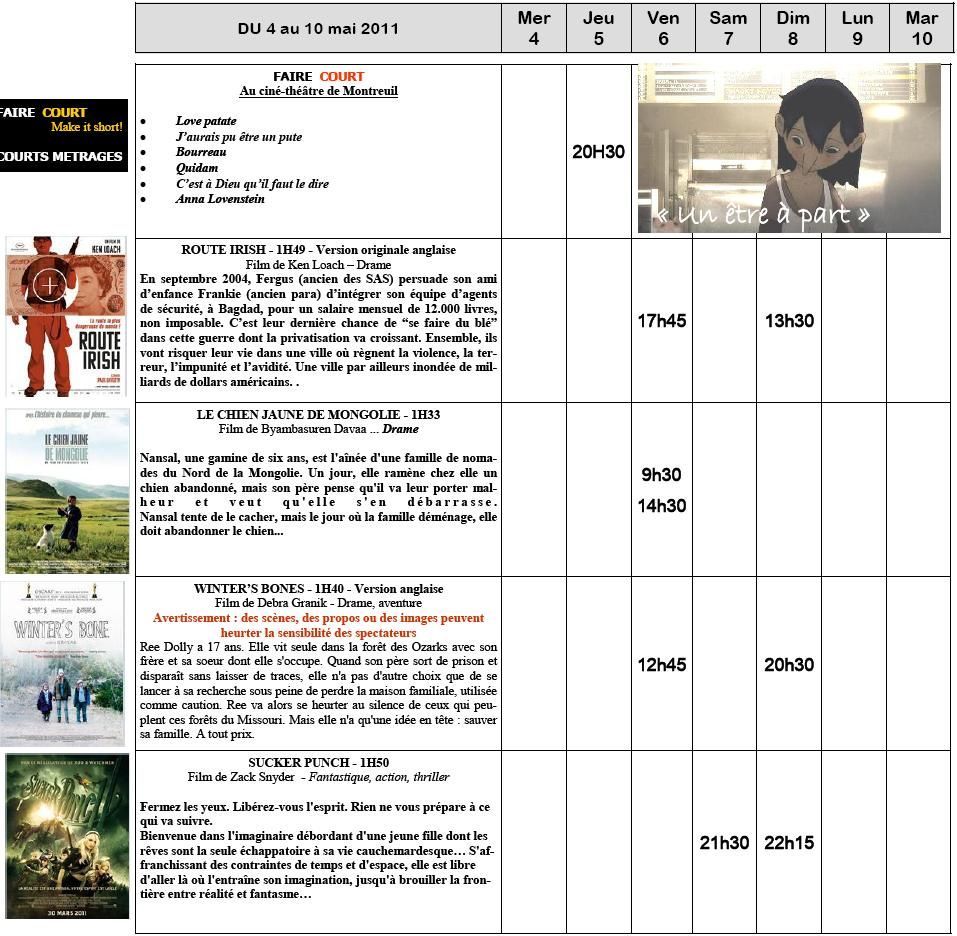Screen dimensions: 957x936
Task: Click the 'Un être à part' animated image
Action: pos(789,148)
